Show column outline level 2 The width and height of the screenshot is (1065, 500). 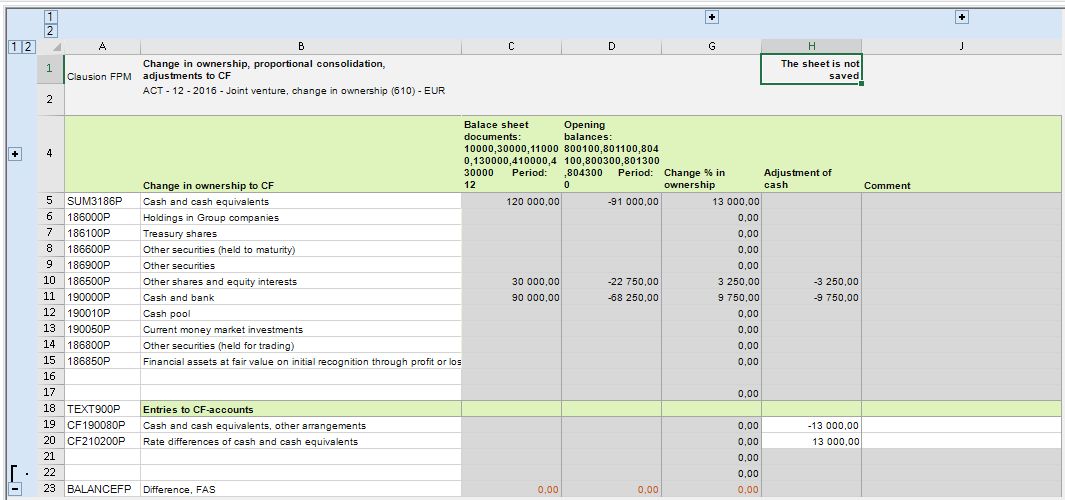tap(52, 31)
